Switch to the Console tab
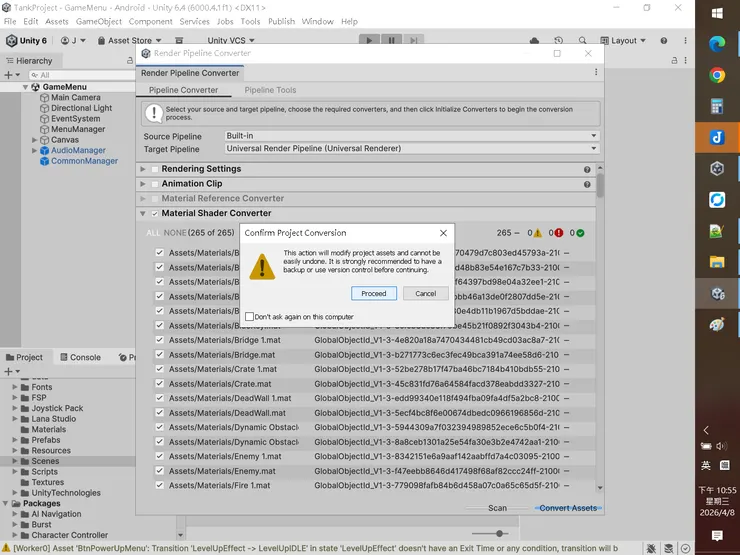Image resolution: width=740 pixels, height=555 pixels. (x=81, y=357)
